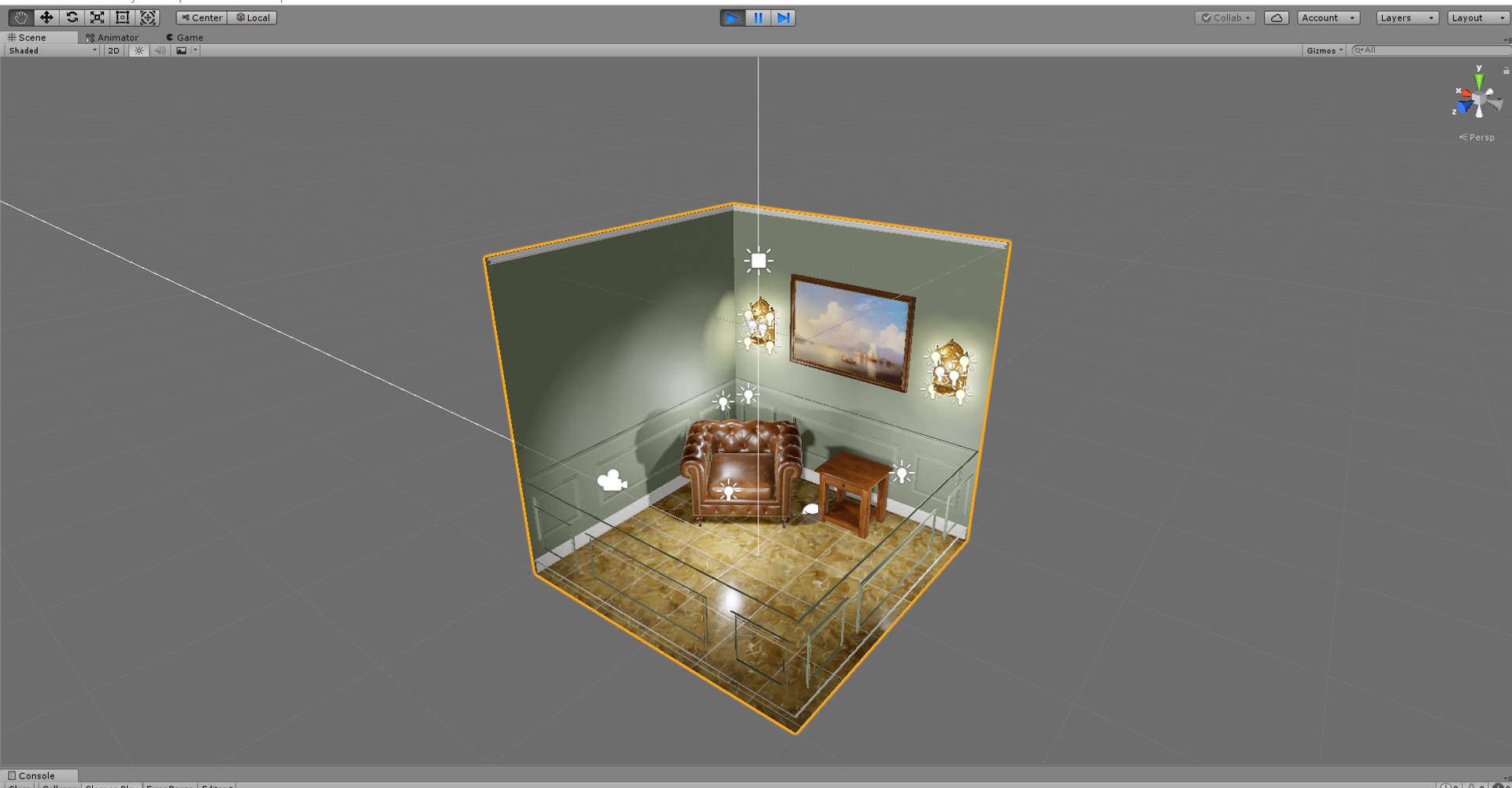Open the Layout dropdown

1478,17
